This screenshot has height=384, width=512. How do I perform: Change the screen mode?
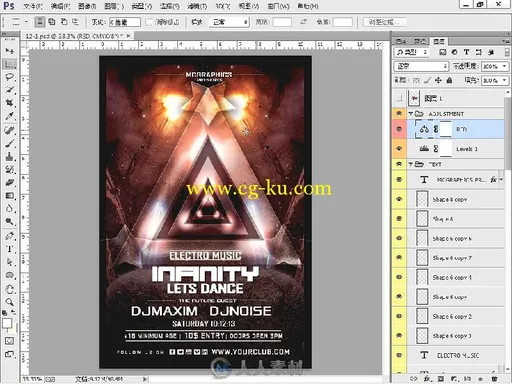tap(9, 354)
